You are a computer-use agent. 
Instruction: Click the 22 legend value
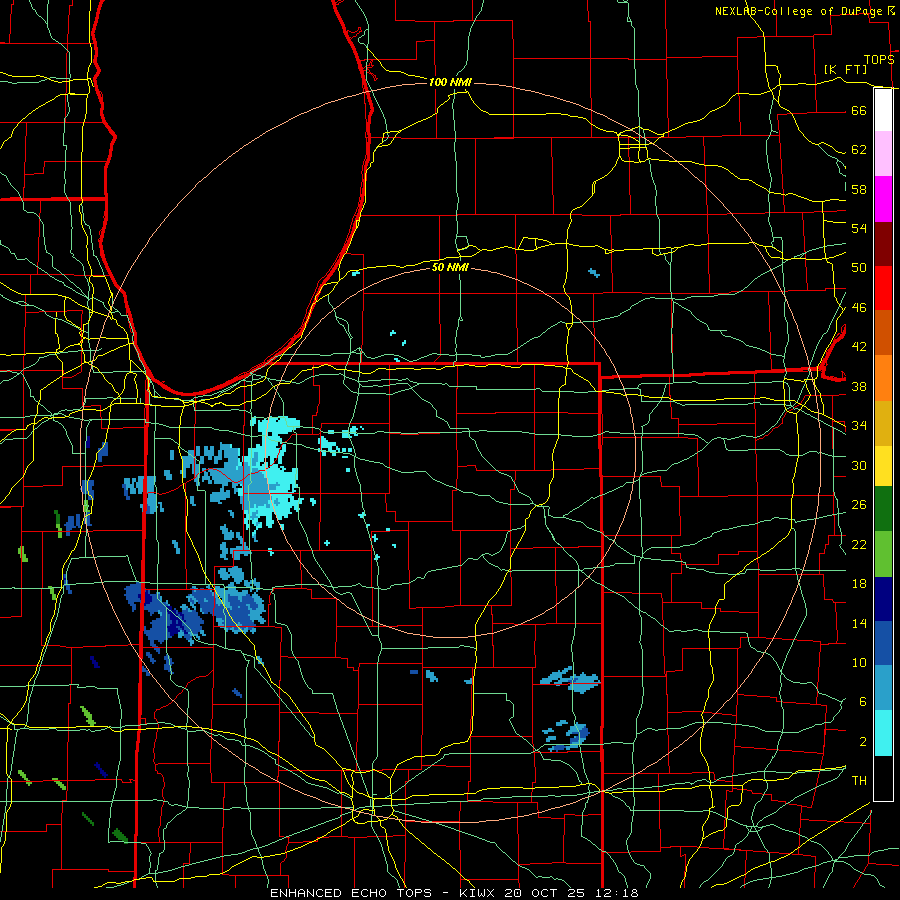(x=859, y=544)
